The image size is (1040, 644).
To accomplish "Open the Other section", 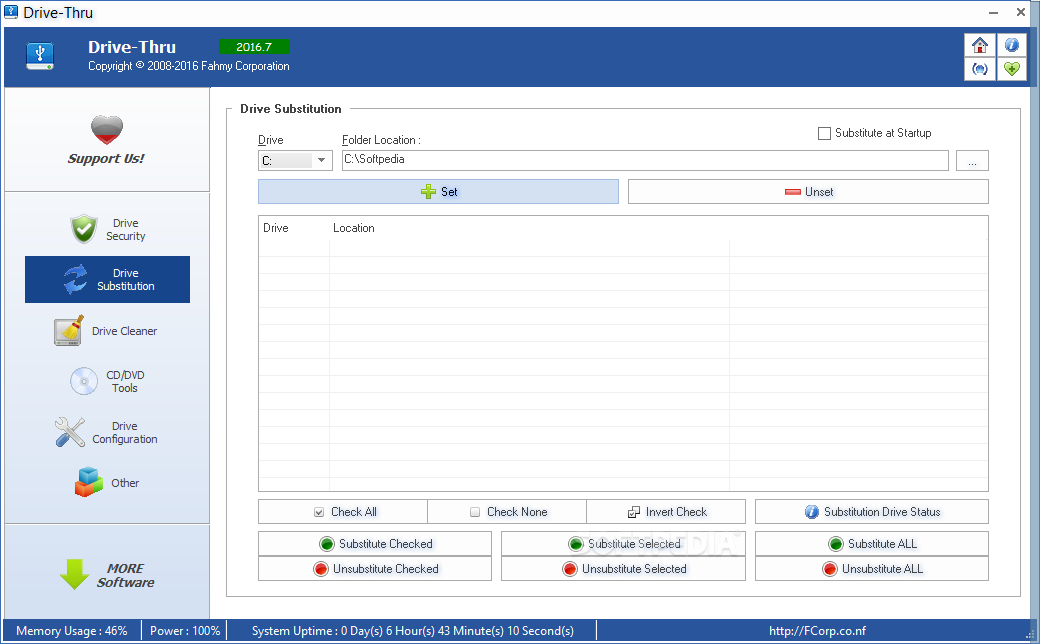I will click(107, 483).
